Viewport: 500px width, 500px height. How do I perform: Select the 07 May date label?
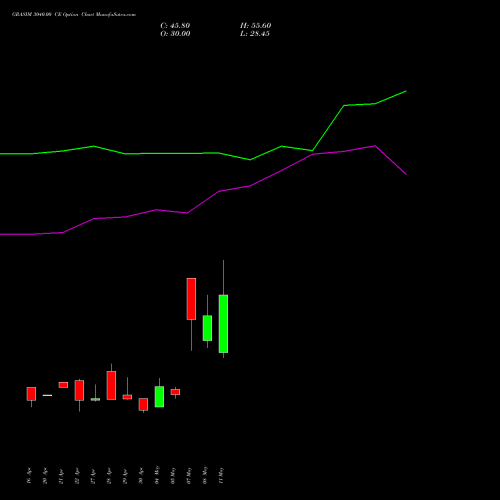point(189,475)
